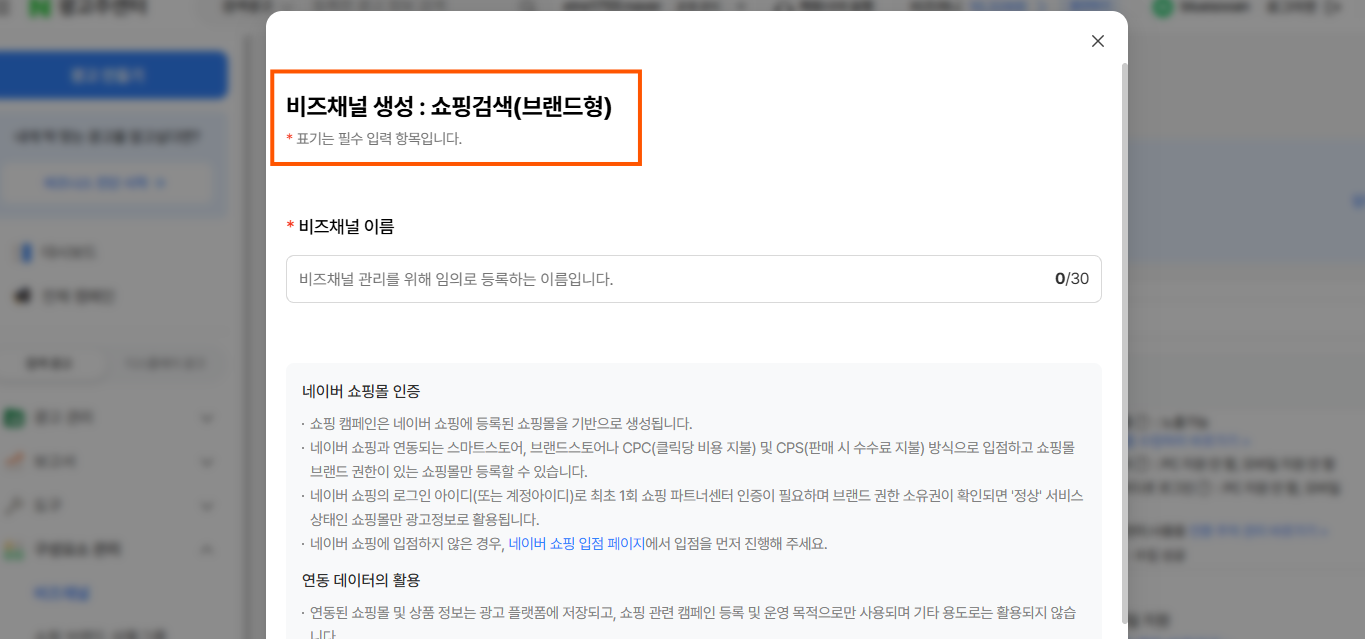Click the 비즈채널 이름 field label
The image size is (1365, 639).
pyautogui.click(x=340, y=226)
